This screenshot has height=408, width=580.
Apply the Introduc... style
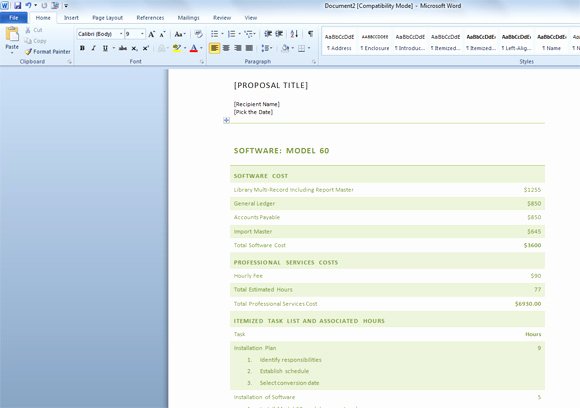click(410, 42)
